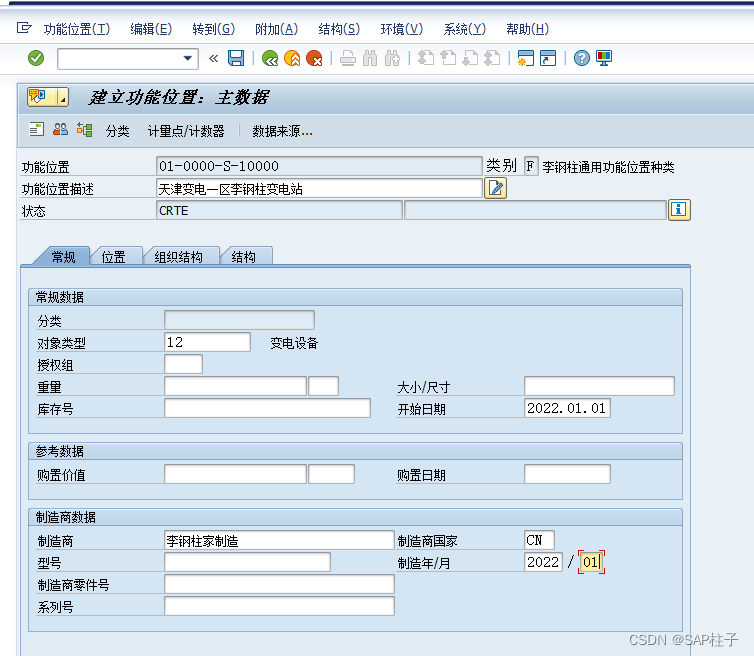Screen dimensions: 754x656
Task: Click the orange Exit icon
Action: click(x=292, y=59)
